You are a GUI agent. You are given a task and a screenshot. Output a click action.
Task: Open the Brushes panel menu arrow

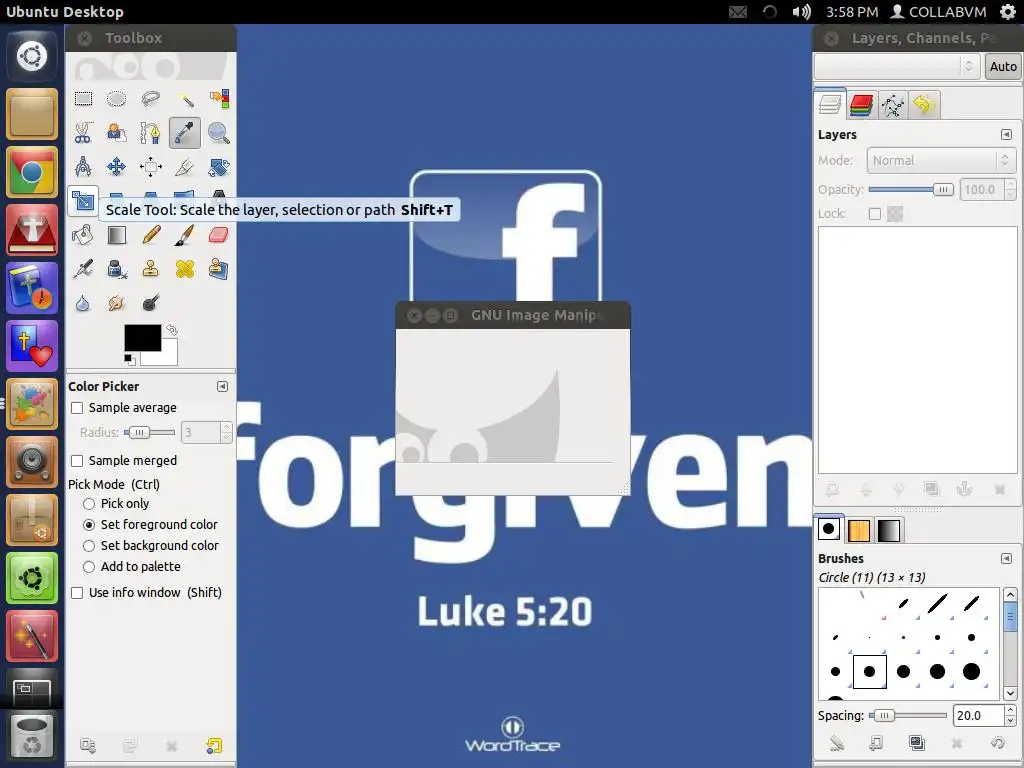point(1006,558)
